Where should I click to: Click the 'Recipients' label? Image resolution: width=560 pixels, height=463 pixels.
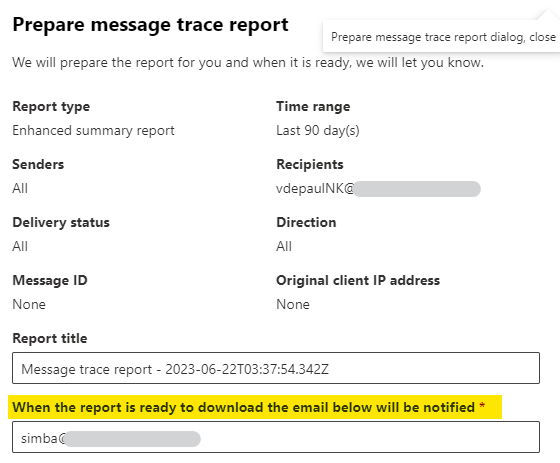310,164
